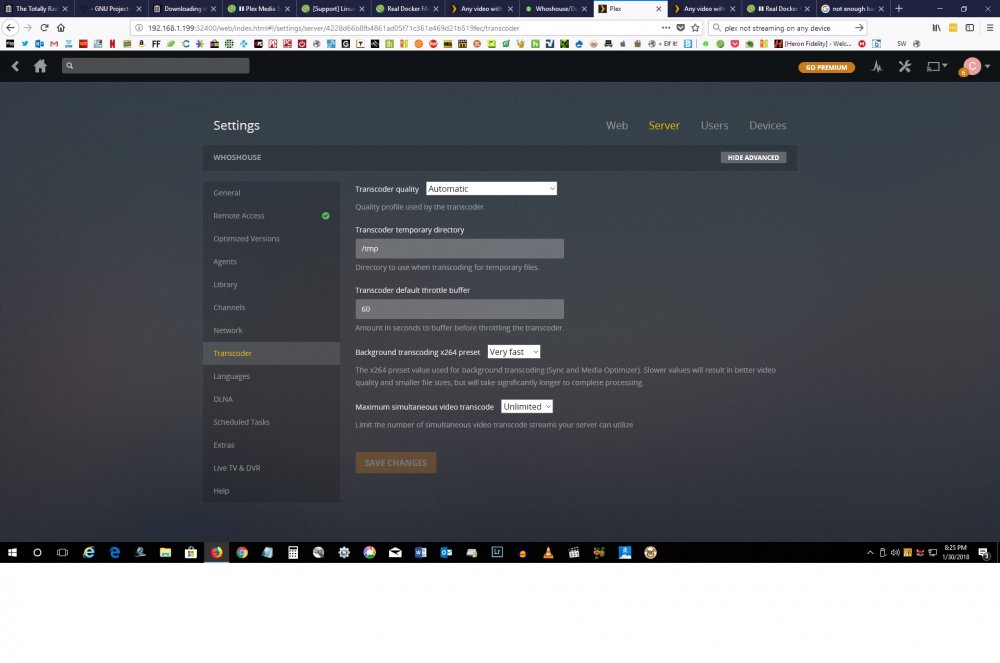Open General server settings
Image resolution: width=1000 pixels, height=663 pixels.
click(x=271, y=193)
